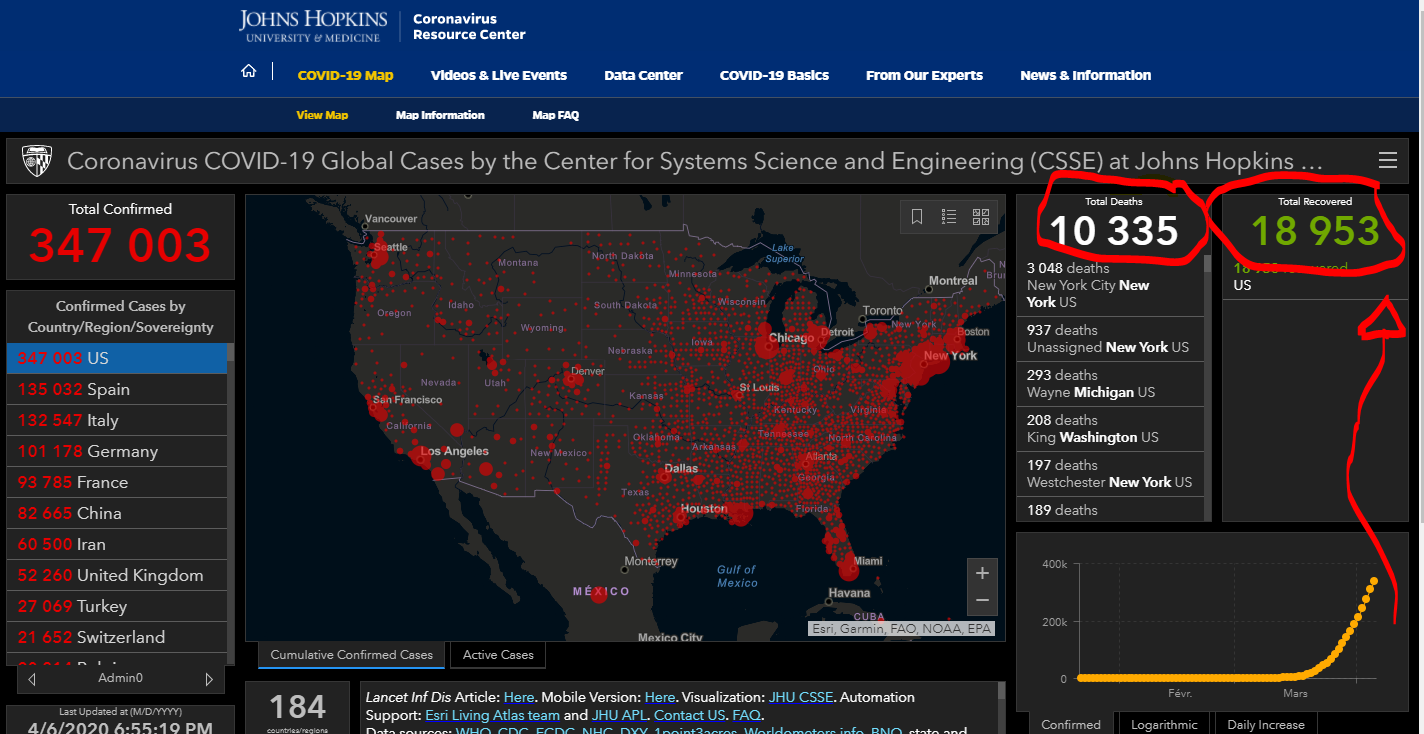This screenshot has width=1424, height=734.
Task: Click the US recovered entry
Action: coord(1314,278)
